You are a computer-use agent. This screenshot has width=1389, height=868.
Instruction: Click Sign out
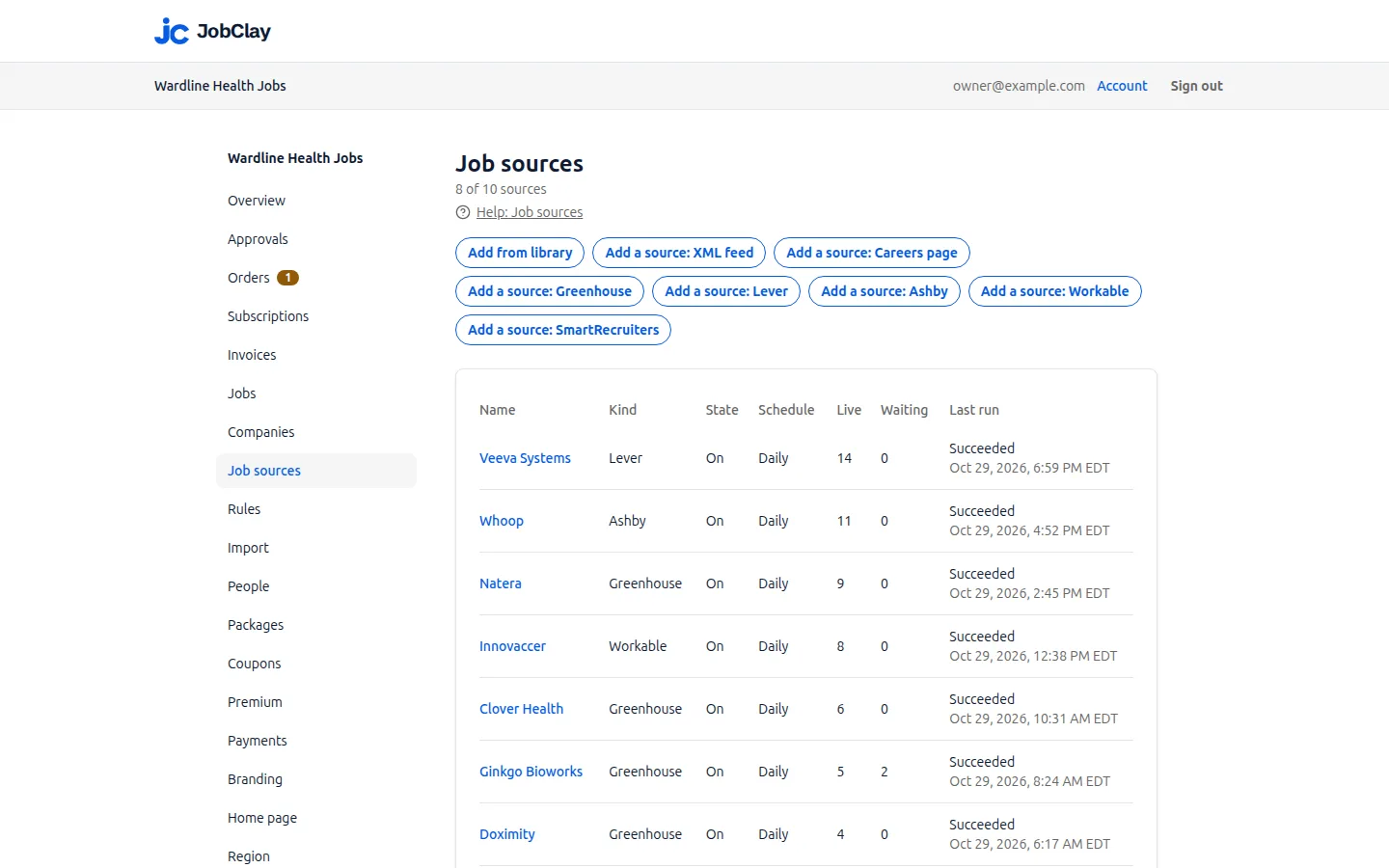1196,86
